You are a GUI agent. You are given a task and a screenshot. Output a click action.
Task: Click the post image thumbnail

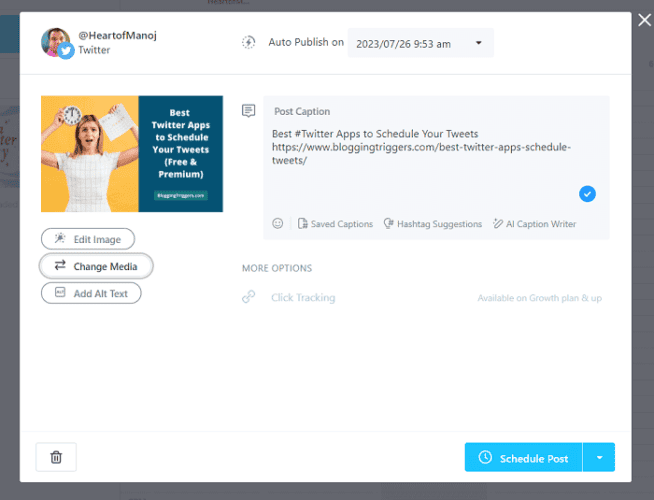(132, 154)
